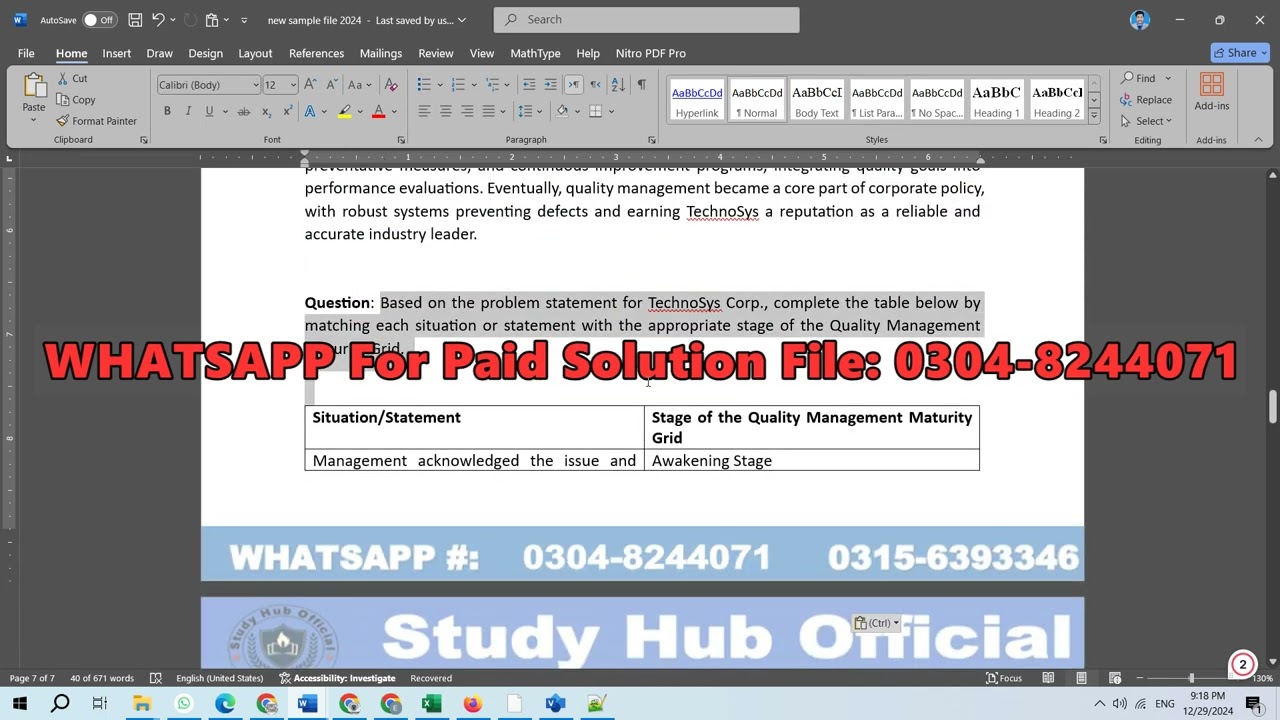Image resolution: width=1280 pixels, height=720 pixels.
Task: Toggle Strikethrough text formatting
Action: [x=244, y=112]
